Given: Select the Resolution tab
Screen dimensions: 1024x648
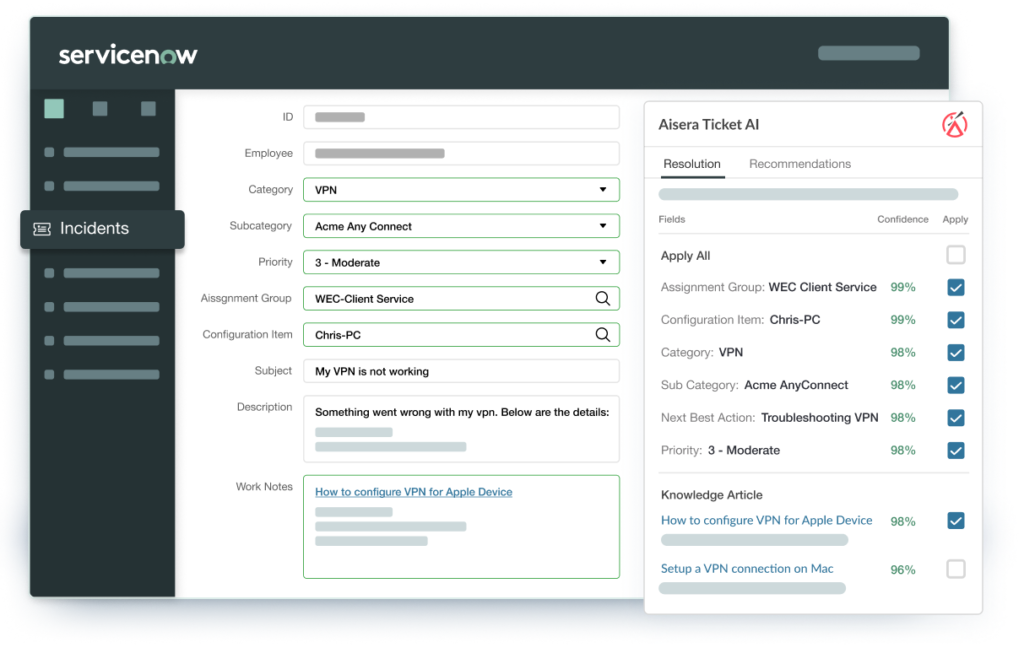Looking at the screenshot, I should (692, 163).
